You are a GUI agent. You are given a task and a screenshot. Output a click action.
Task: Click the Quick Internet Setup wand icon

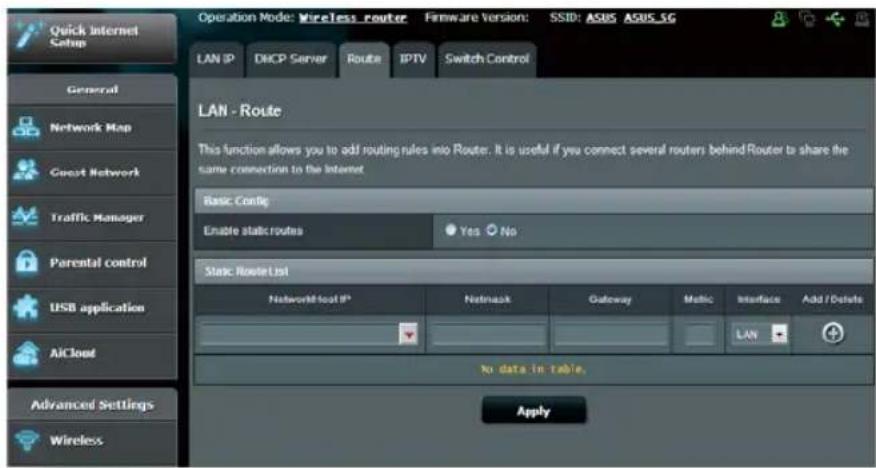pyautogui.click(x=27, y=37)
